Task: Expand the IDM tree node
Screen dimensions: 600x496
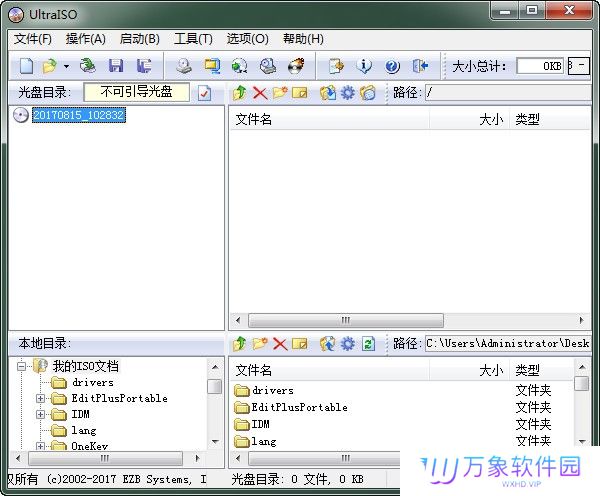Action: (x=41, y=414)
